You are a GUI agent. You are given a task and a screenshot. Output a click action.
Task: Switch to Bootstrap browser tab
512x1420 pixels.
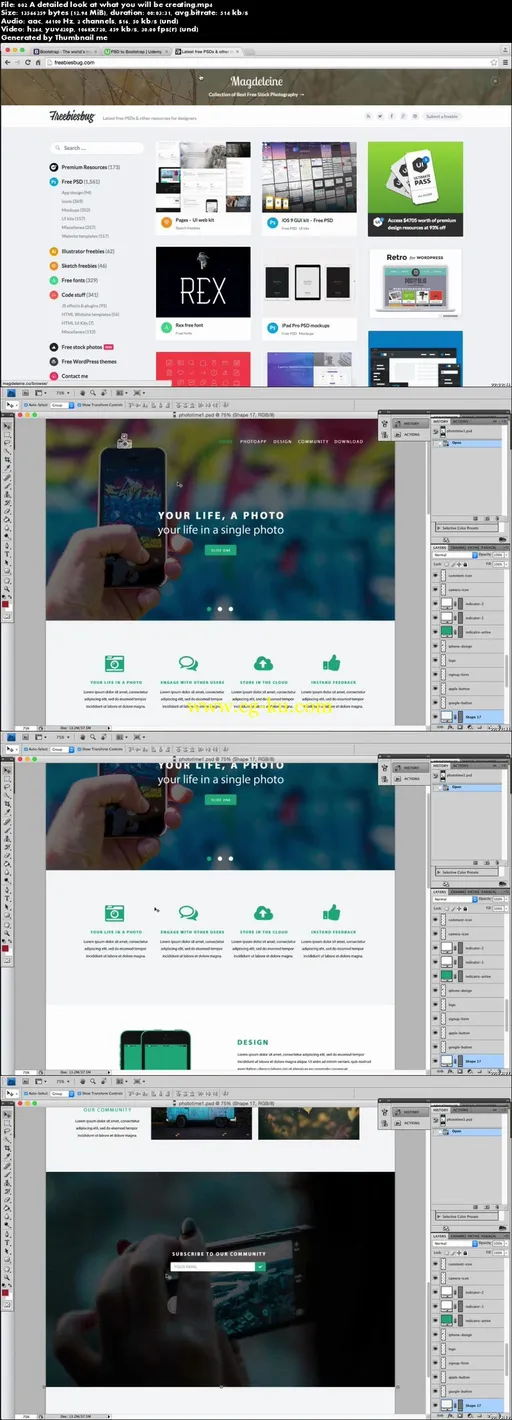[x=65, y=49]
